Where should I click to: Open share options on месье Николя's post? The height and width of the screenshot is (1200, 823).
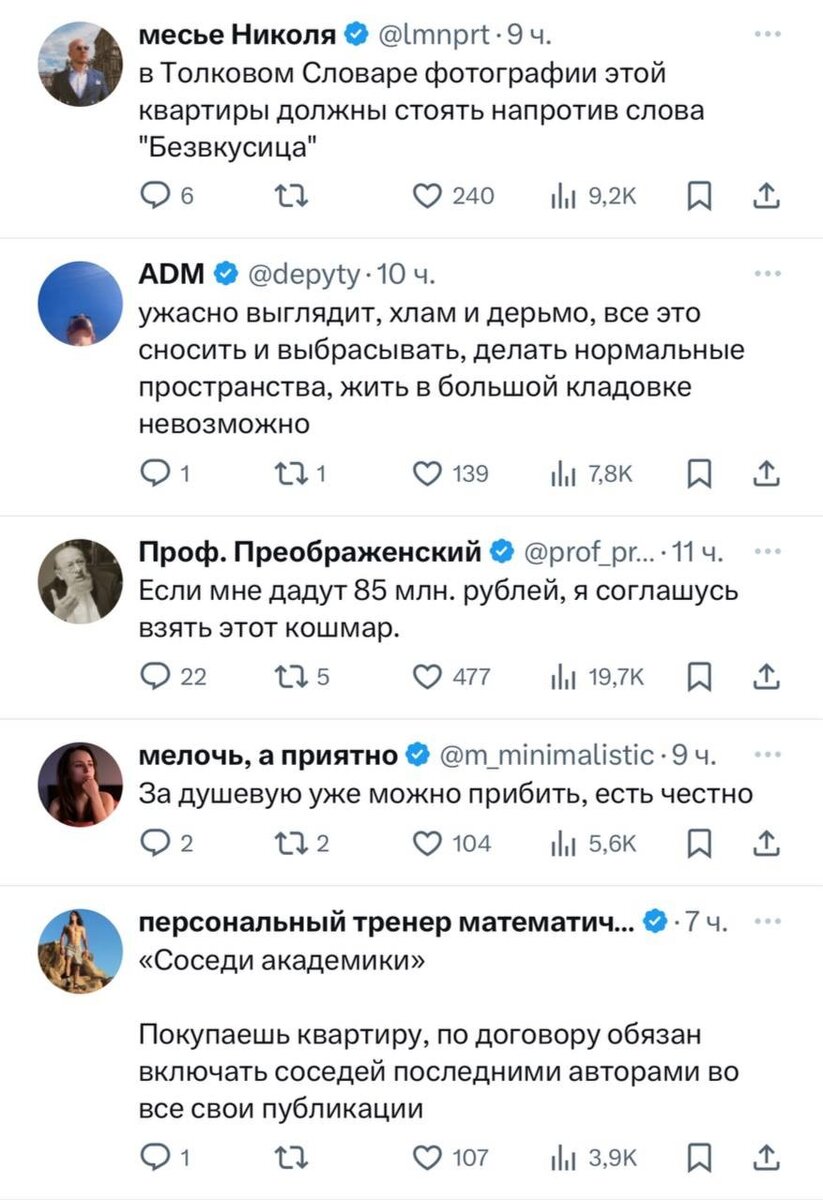tap(767, 196)
